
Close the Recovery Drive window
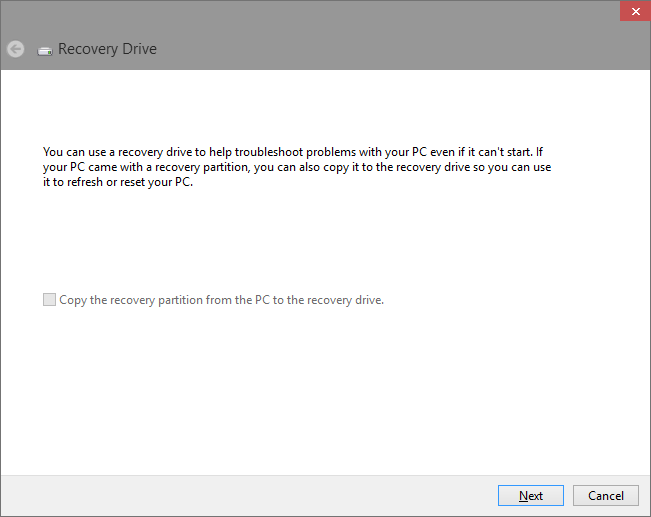pos(632,11)
